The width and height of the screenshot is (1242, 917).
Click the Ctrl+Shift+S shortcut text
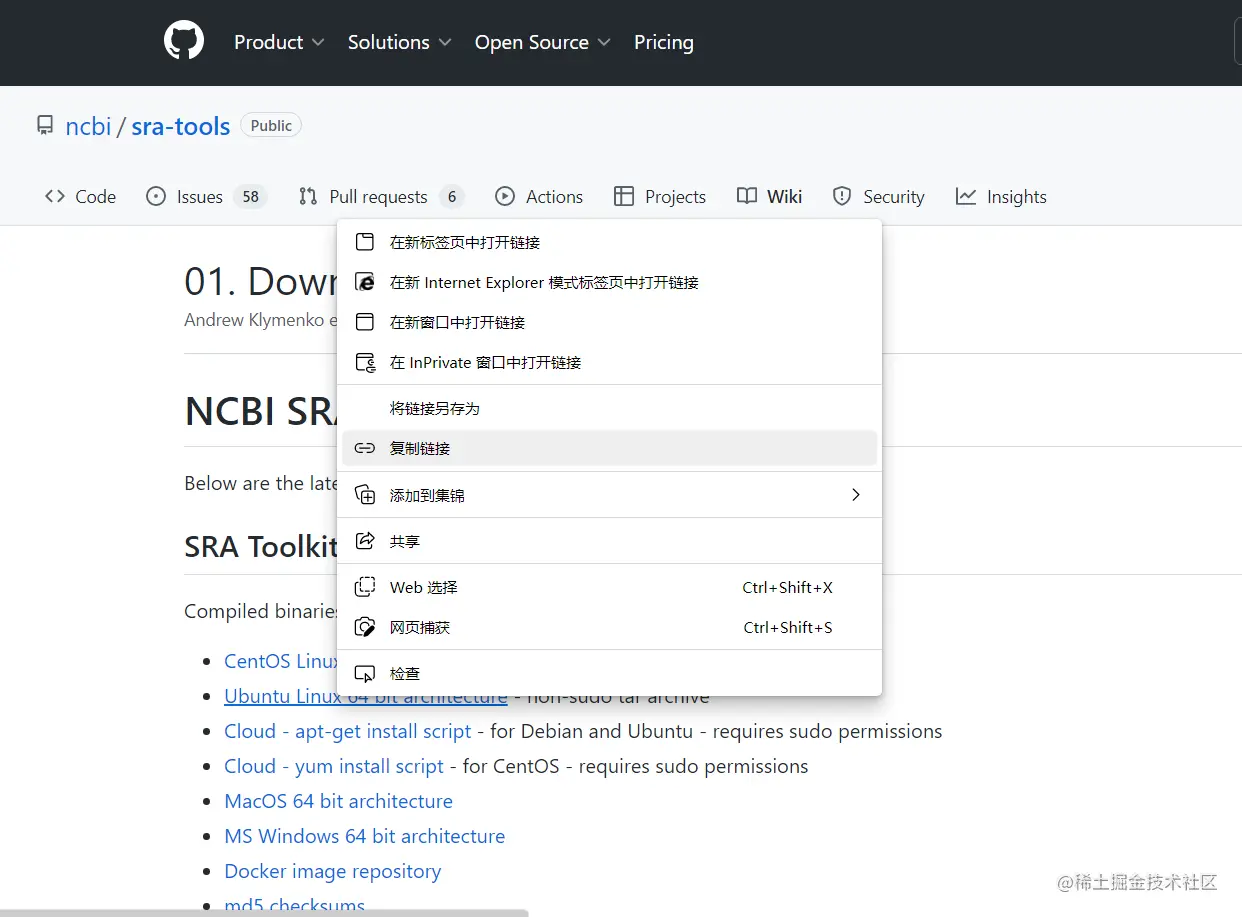coord(787,627)
